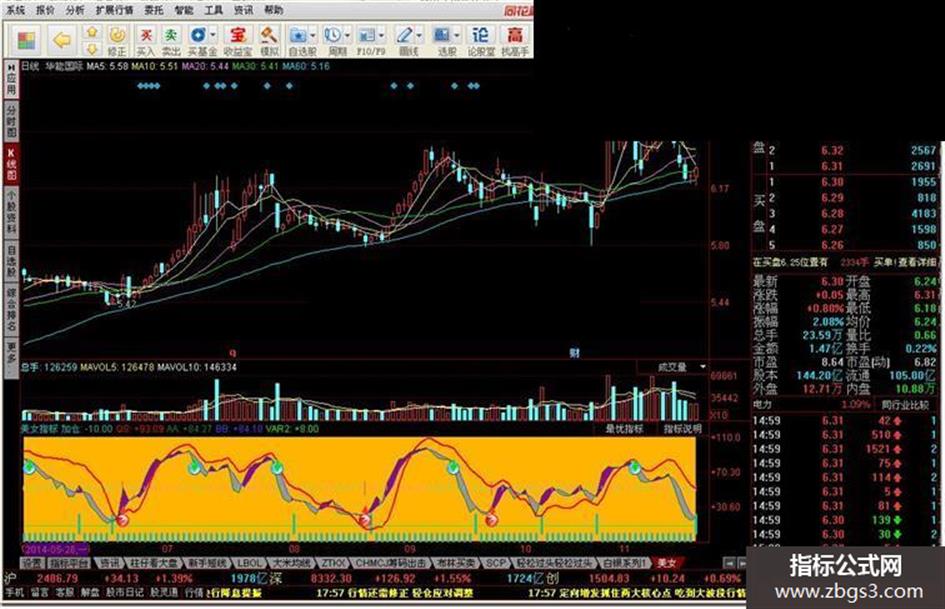Switch to the 分时图 sidebar tab

click(11, 121)
